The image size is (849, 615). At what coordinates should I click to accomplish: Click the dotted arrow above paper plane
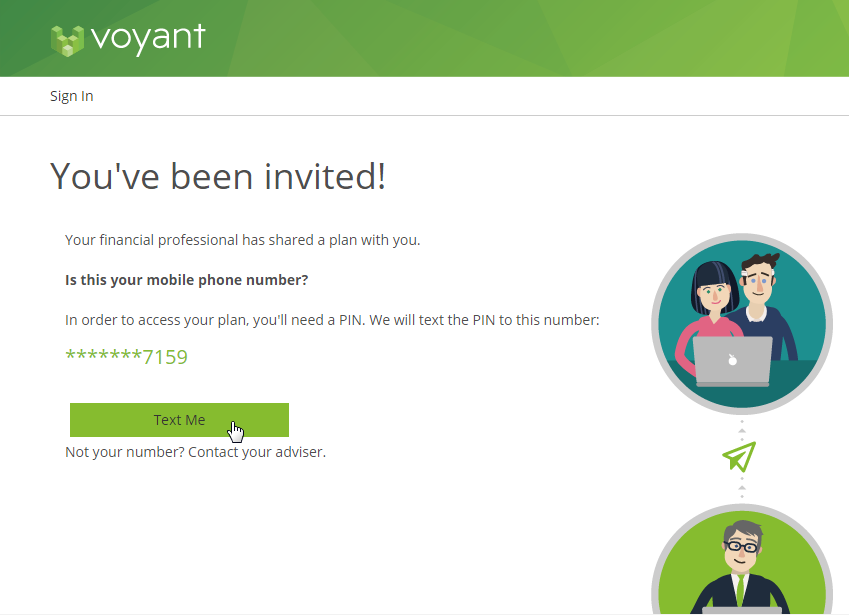tap(742, 428)
